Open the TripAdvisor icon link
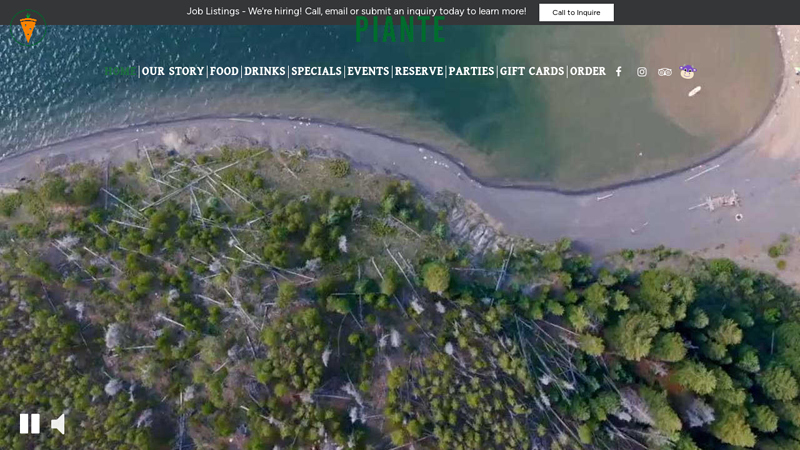800x450 pixels. pyautogui.click(x=664, y=72)
